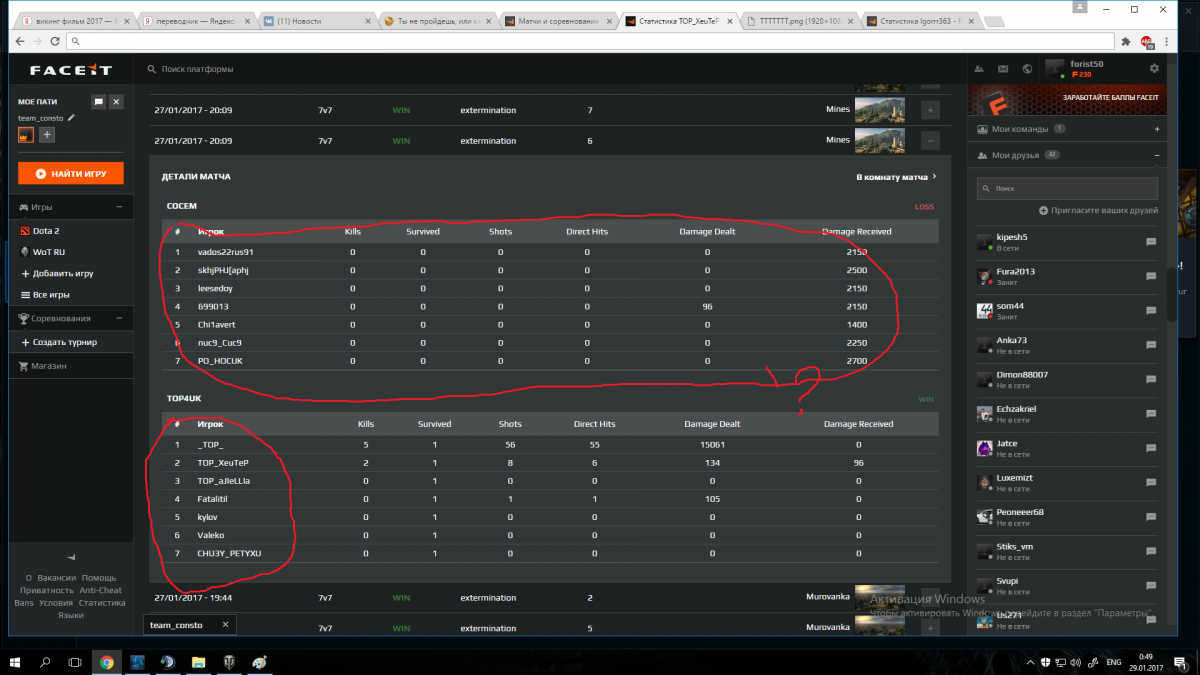The width and height of the screenshot is (1200, 675).
Task: Open the Windows Start menu
Action: 16,662
